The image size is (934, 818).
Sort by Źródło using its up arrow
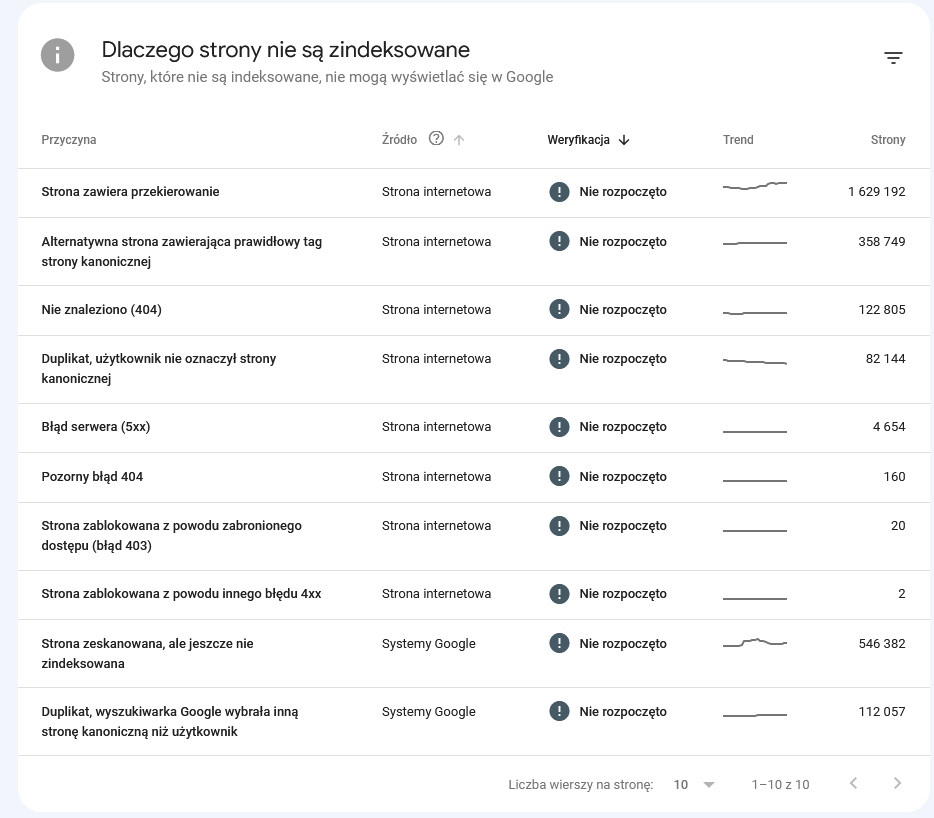tap(459, 140)
